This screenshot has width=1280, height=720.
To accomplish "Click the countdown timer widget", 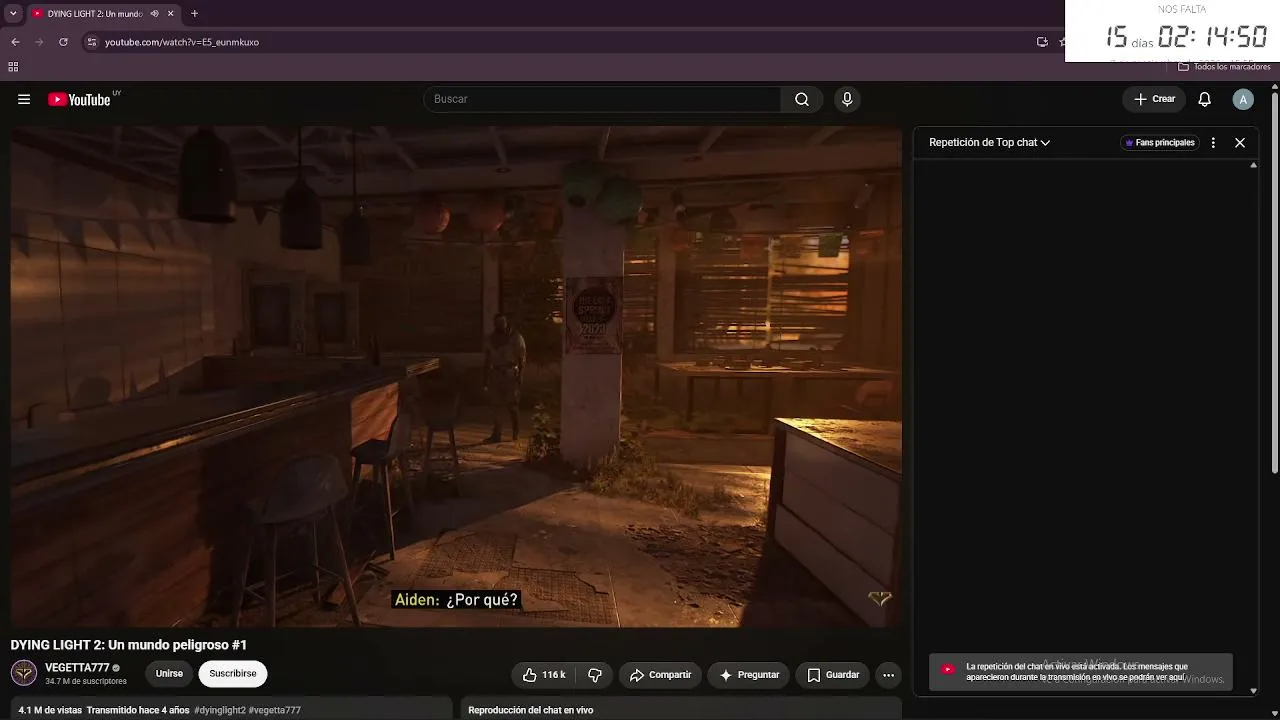I will pos(1172,31).
